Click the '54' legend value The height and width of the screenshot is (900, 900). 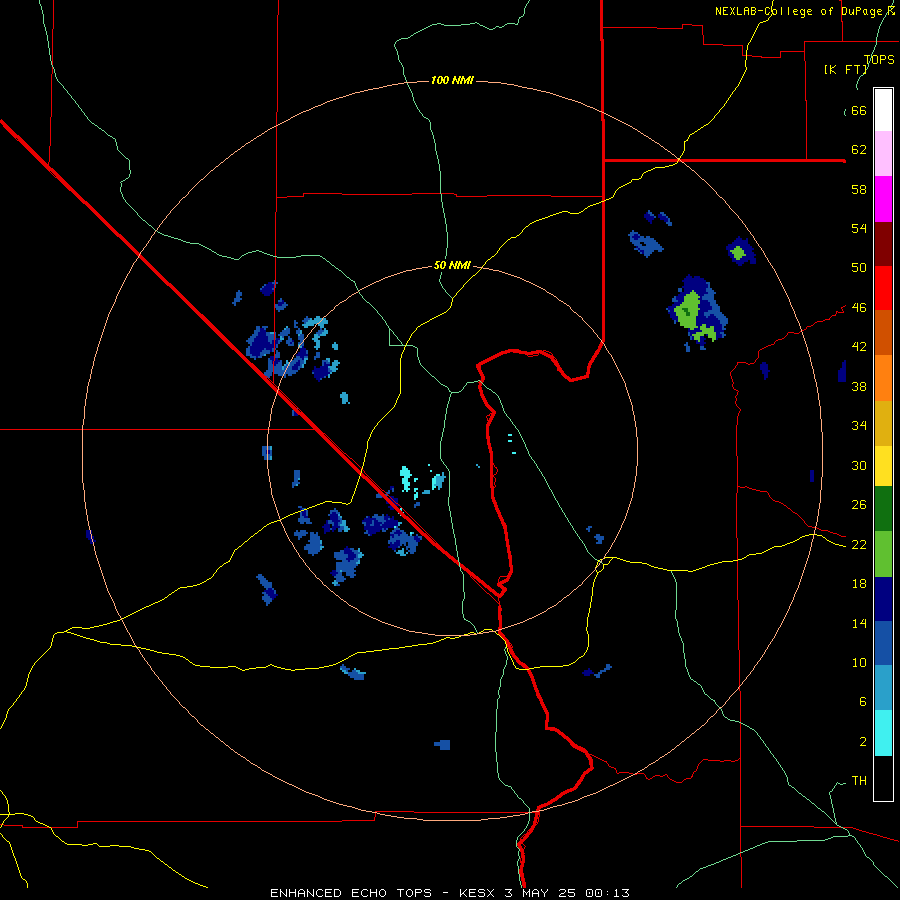click(x=859, y=228)
